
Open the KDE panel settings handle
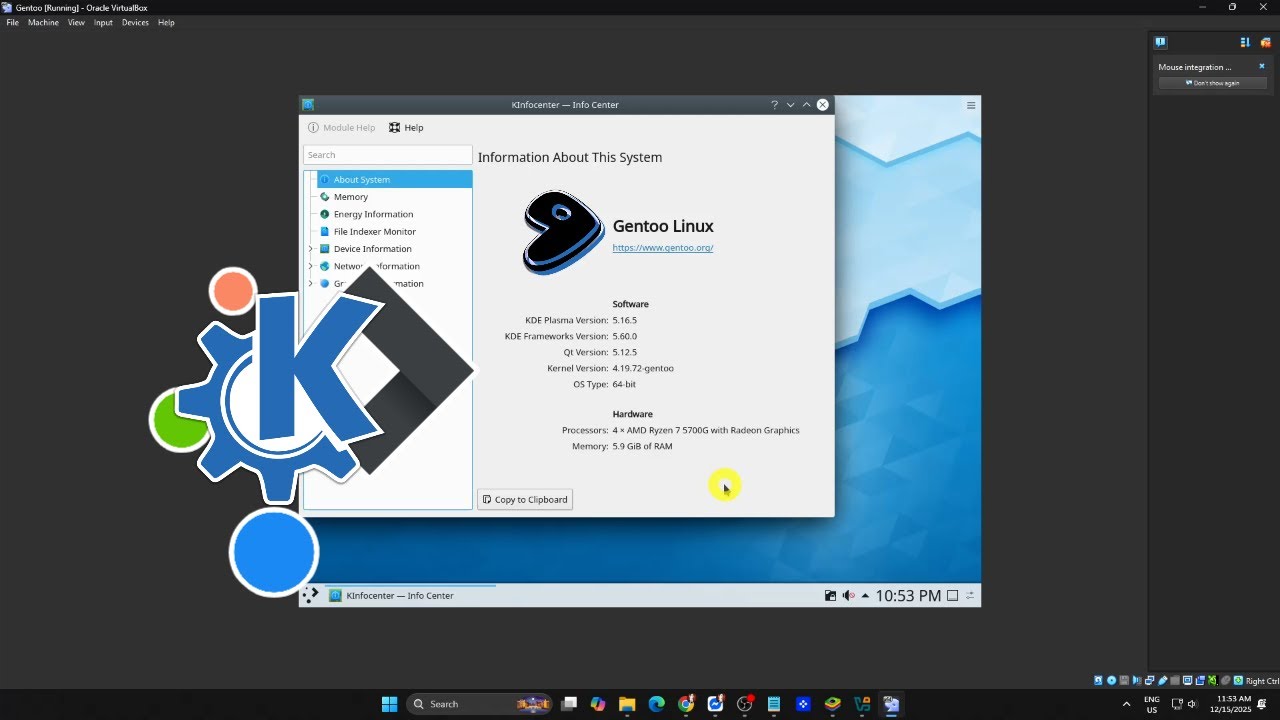[971, 596]
